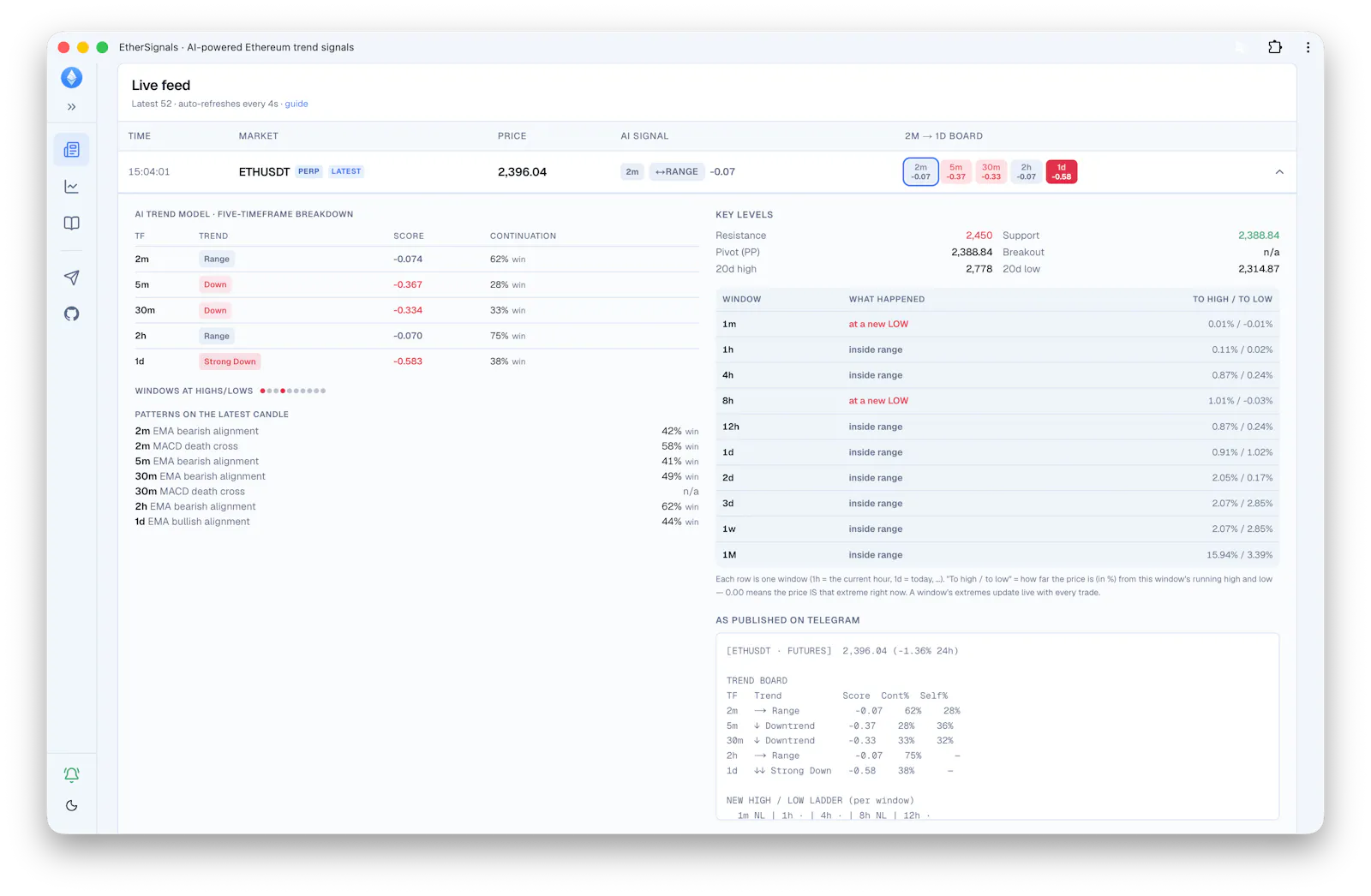The image size is (1371, 896).
Task: Click the 15:04:01 timestamp
Action: (149, 172)
